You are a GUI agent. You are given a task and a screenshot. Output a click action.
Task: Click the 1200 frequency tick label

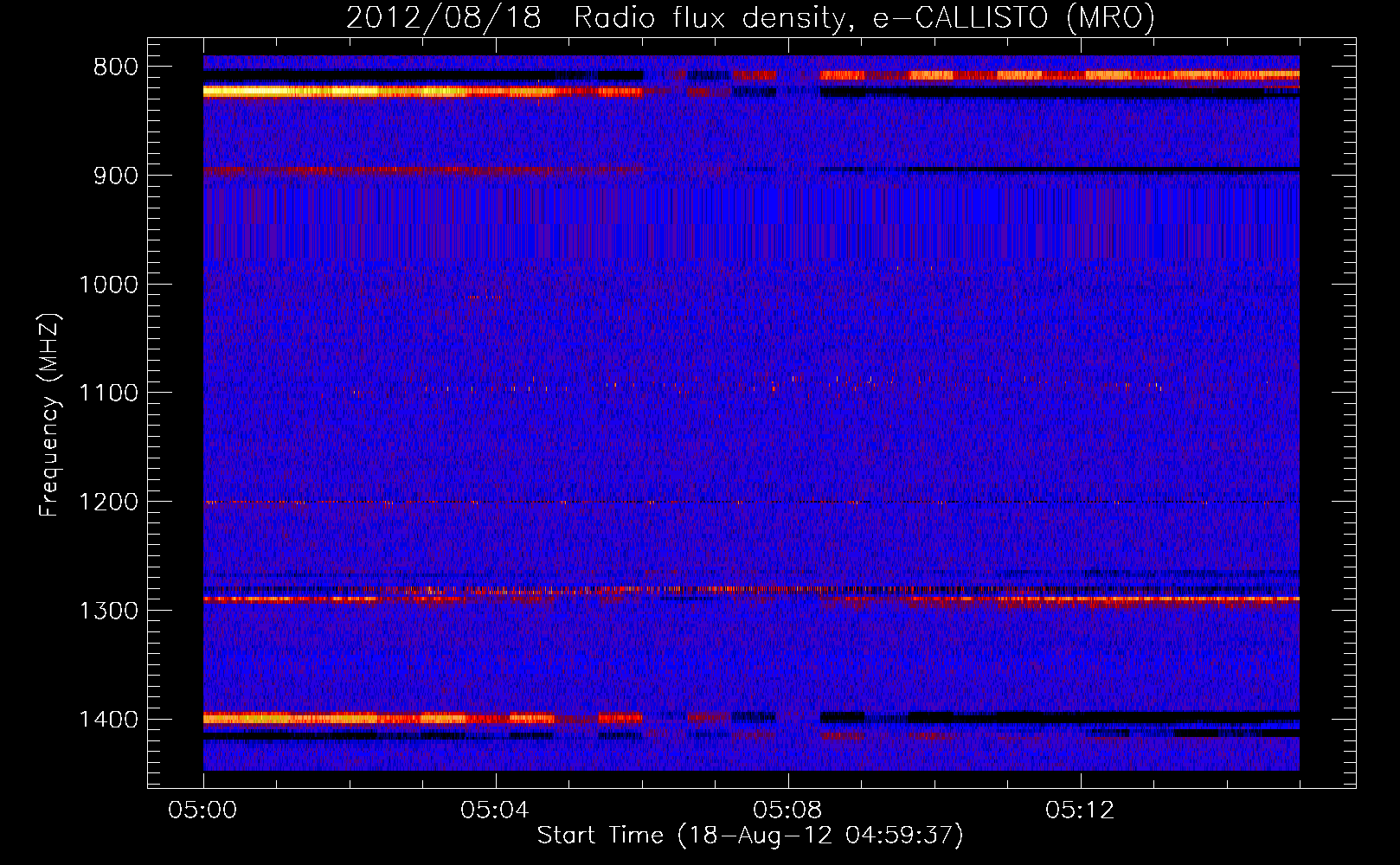(x=108, y=503)
